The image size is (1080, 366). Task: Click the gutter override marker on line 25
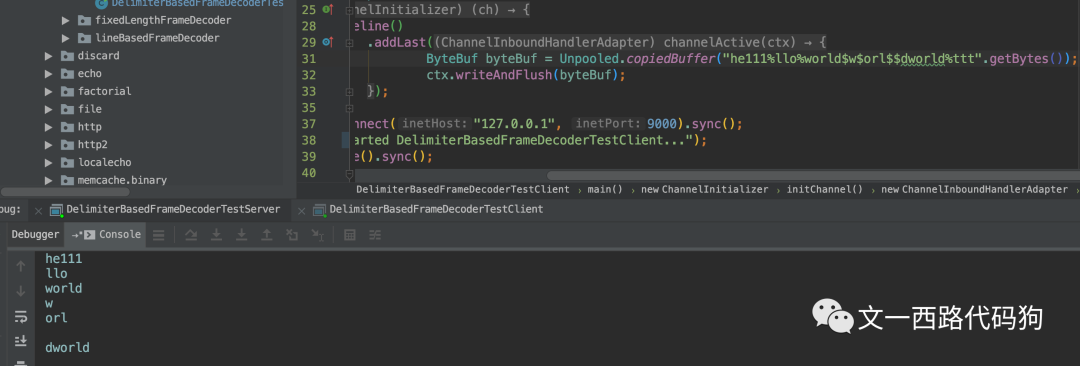(x=327, y=10)
